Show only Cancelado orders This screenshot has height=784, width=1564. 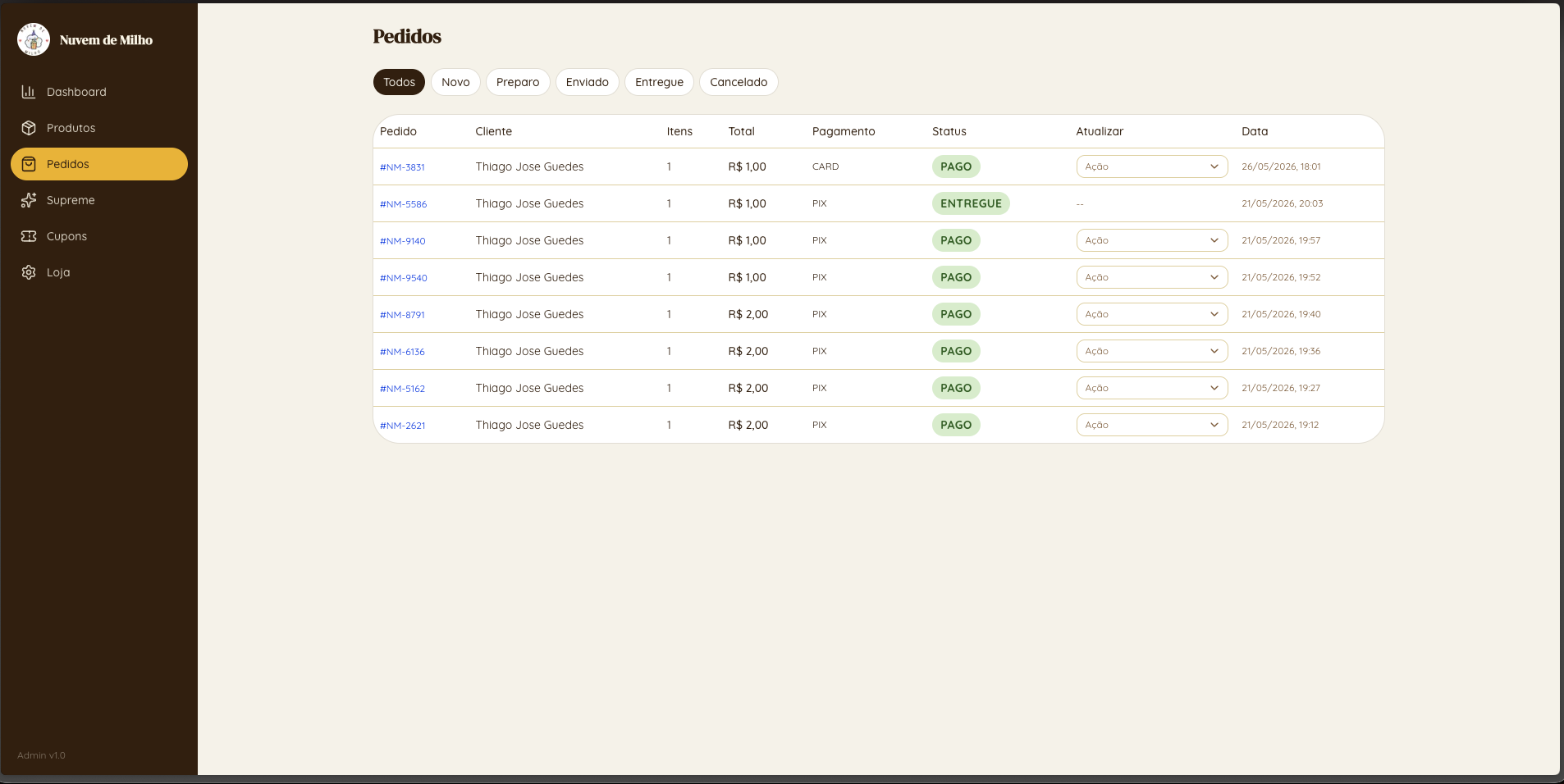click(739, 82)
